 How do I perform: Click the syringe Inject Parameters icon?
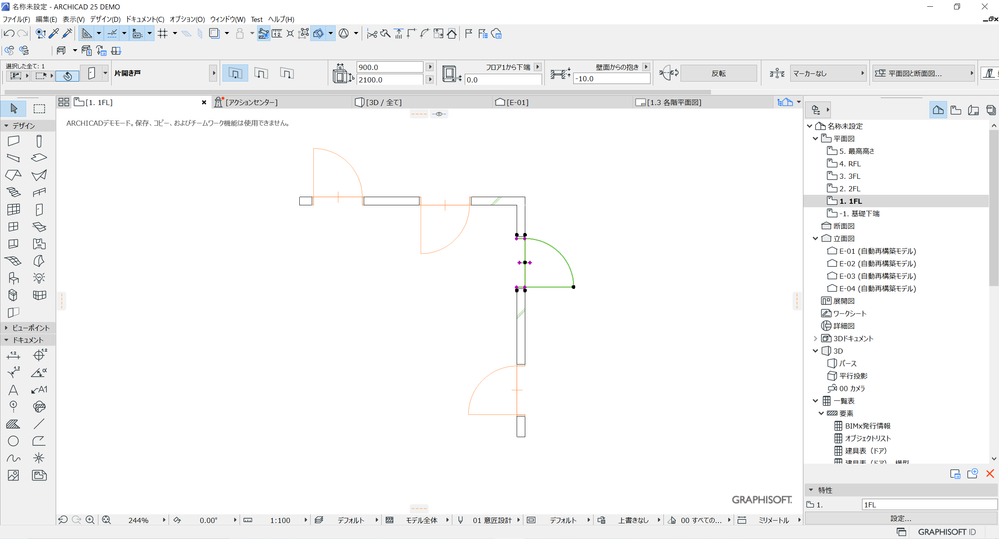[x=67, y=34]
